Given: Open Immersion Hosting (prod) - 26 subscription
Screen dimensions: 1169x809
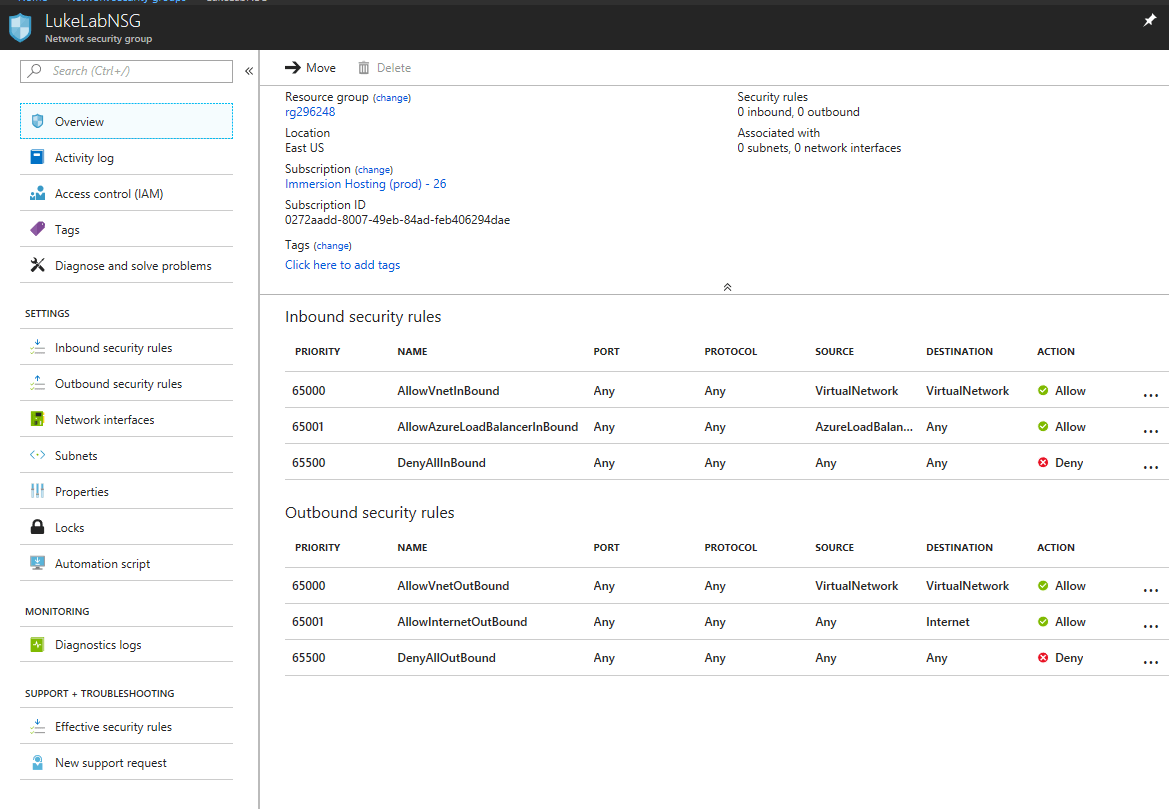Looking at the screenshot, I should click(x=365, y=183).
